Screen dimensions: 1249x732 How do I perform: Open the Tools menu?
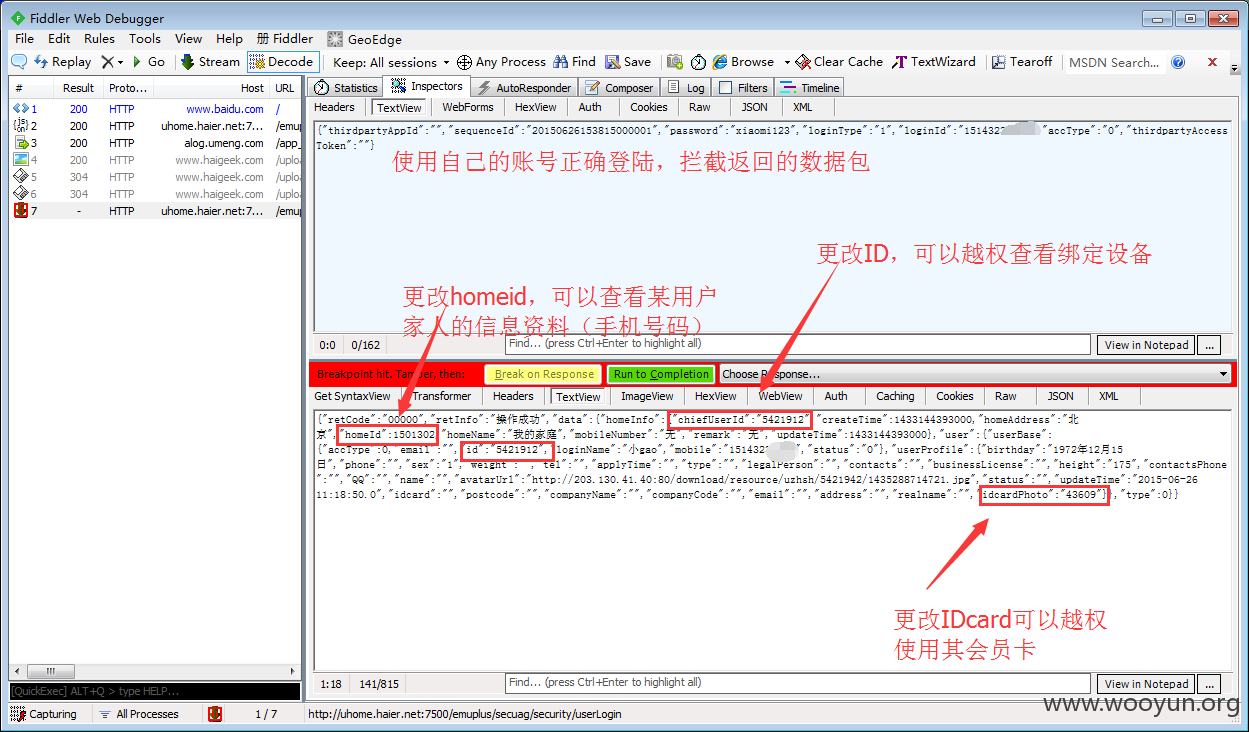coord(144,39)
